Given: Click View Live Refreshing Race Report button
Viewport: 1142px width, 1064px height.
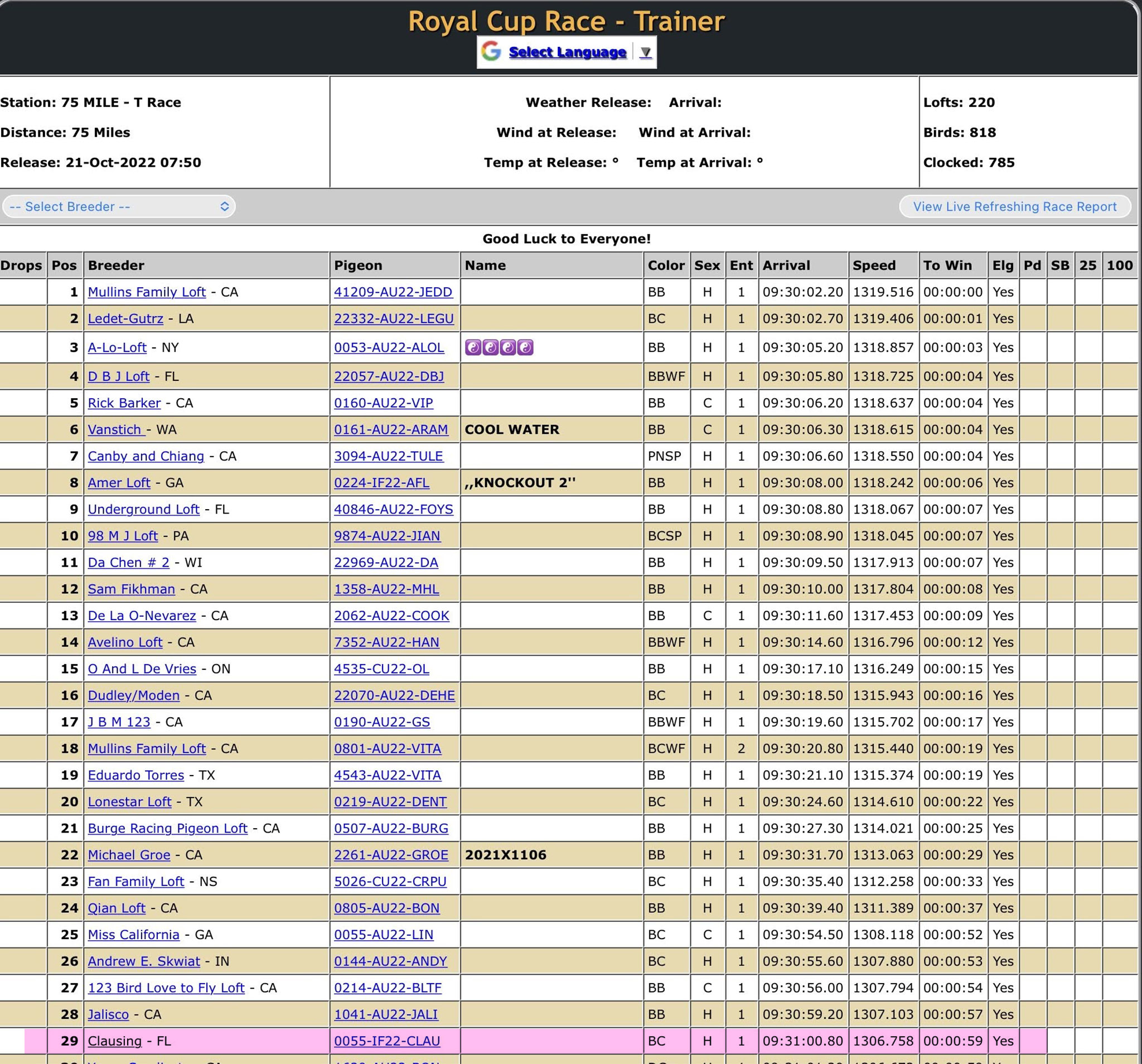Looking at the screenshot, I should [x=1014, y=206].
